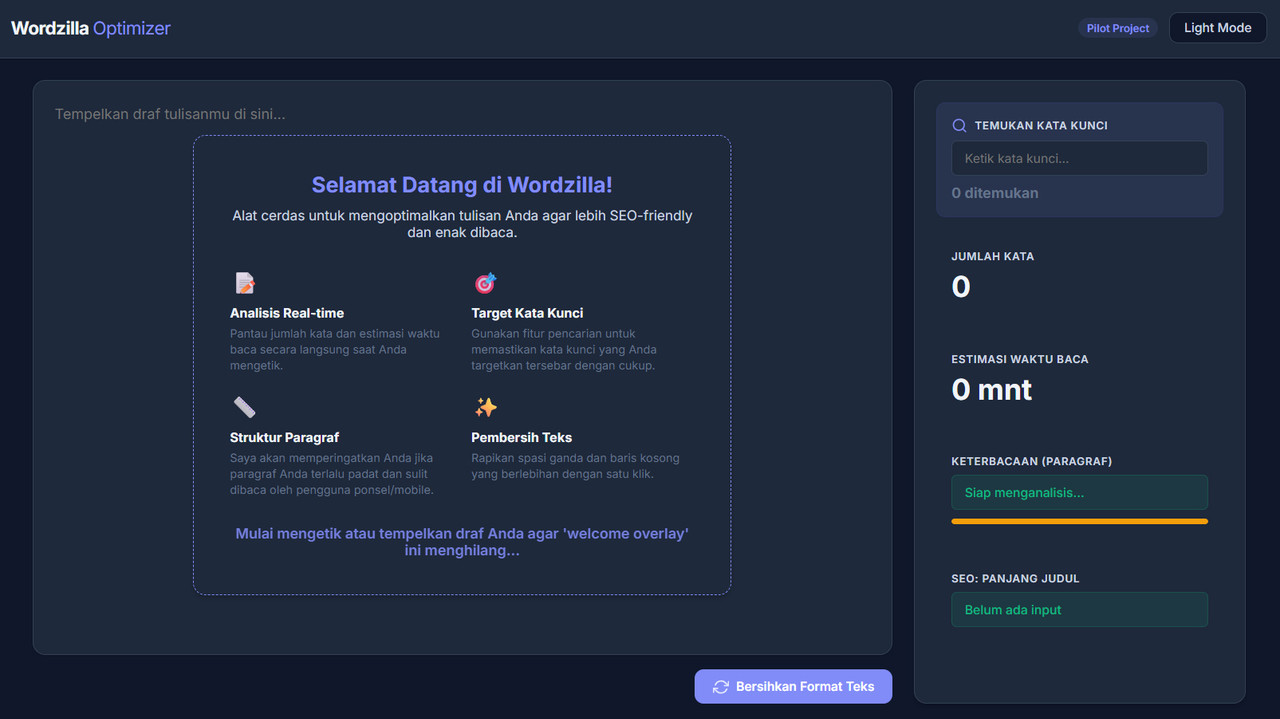This screenshot has width=1280, height=719.
Task: Click the Struktur Paragraf ruler icon
Action: [245, 407]
